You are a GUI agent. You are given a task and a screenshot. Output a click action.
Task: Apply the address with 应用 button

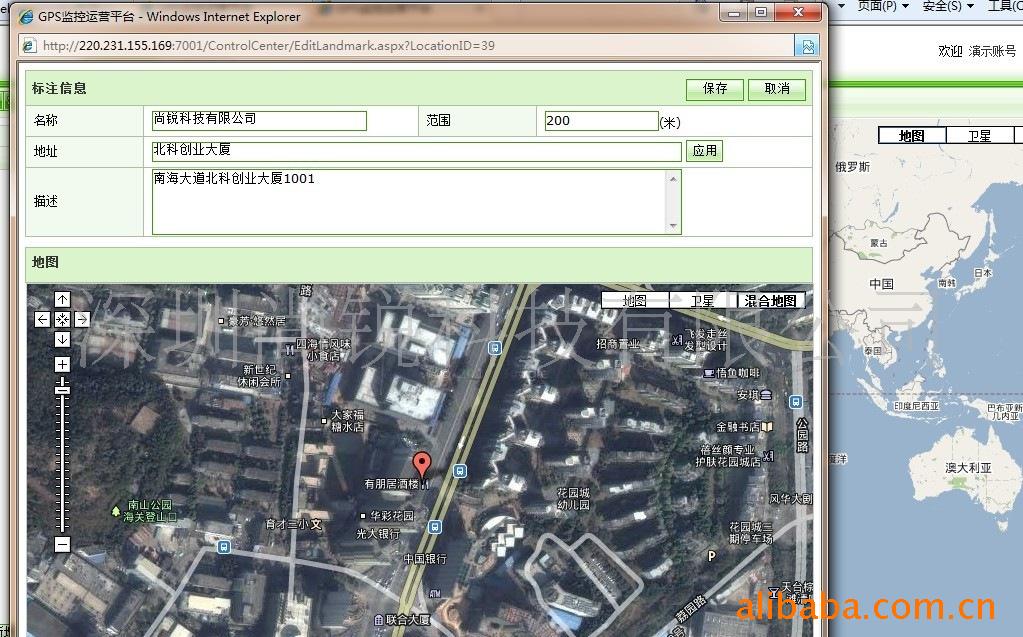(x=705, y=151)
